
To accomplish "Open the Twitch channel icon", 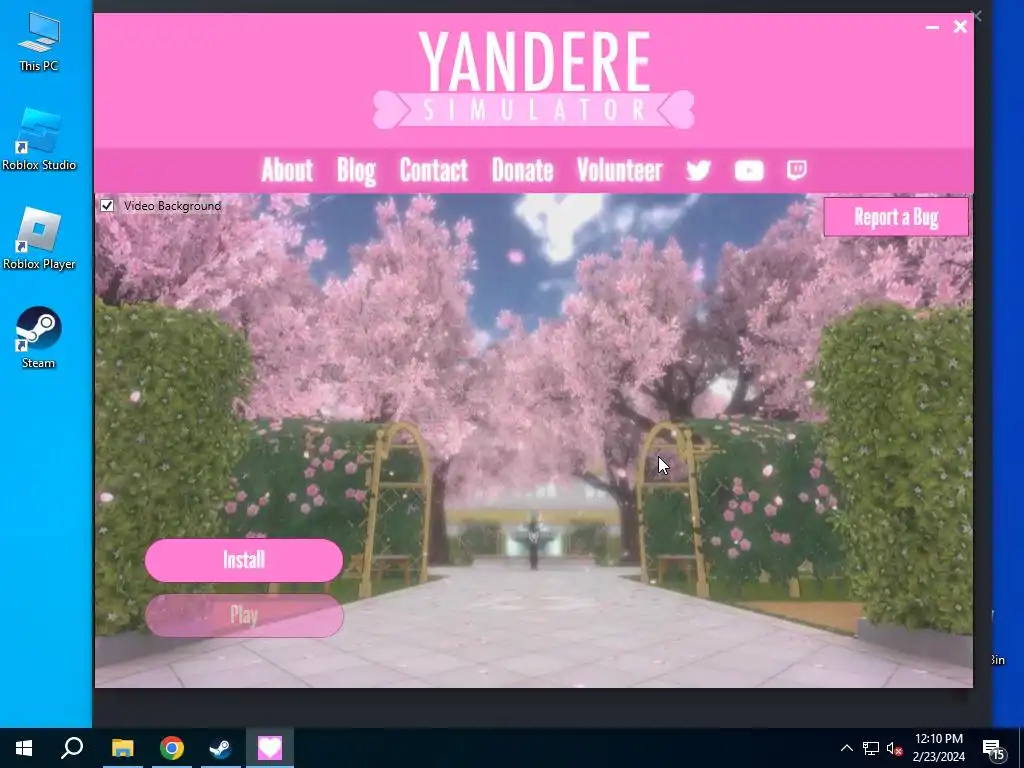I will pos(797,170).
